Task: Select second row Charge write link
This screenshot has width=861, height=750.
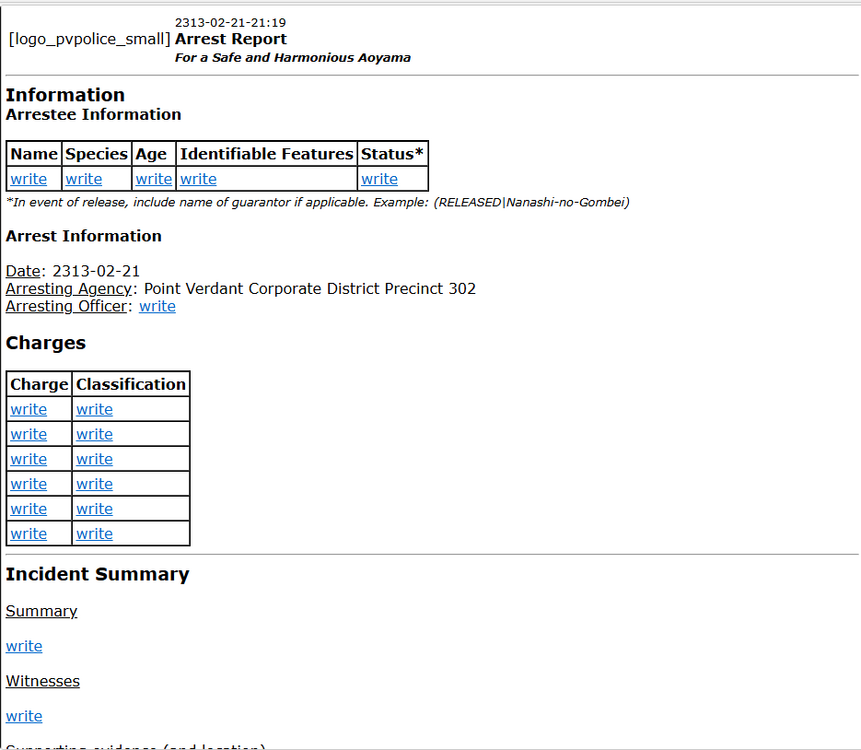Action: 28,434
